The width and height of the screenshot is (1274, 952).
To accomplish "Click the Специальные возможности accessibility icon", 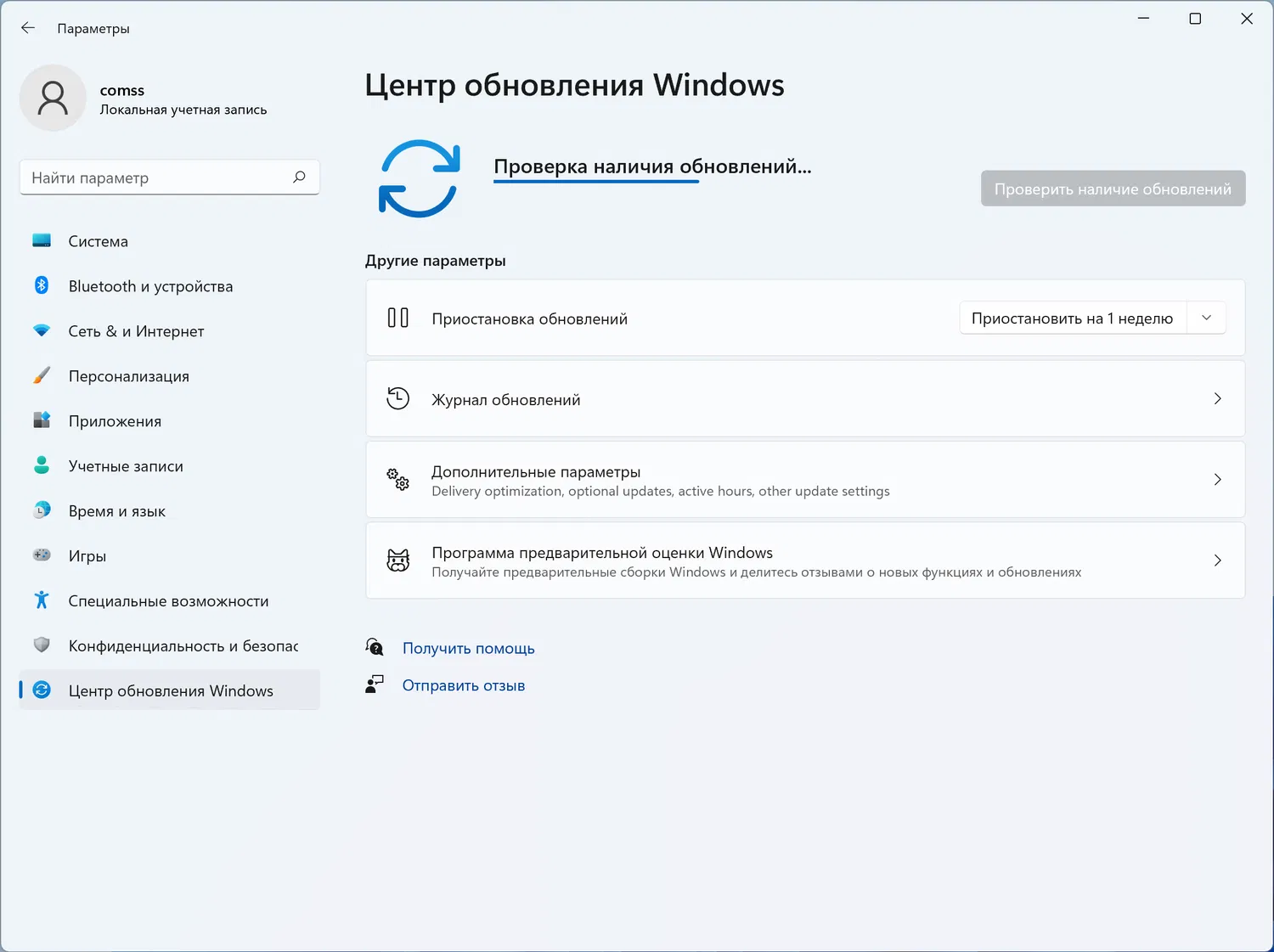I will point(42,600).
